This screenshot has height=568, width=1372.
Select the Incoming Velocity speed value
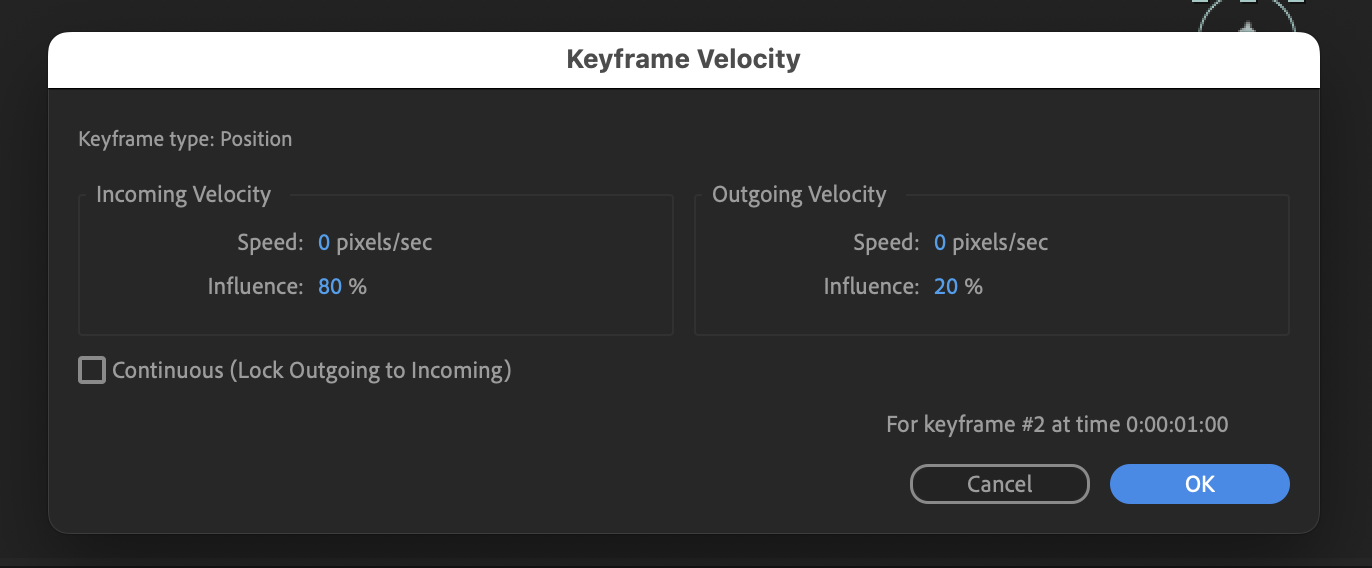(x=324, y=242)
